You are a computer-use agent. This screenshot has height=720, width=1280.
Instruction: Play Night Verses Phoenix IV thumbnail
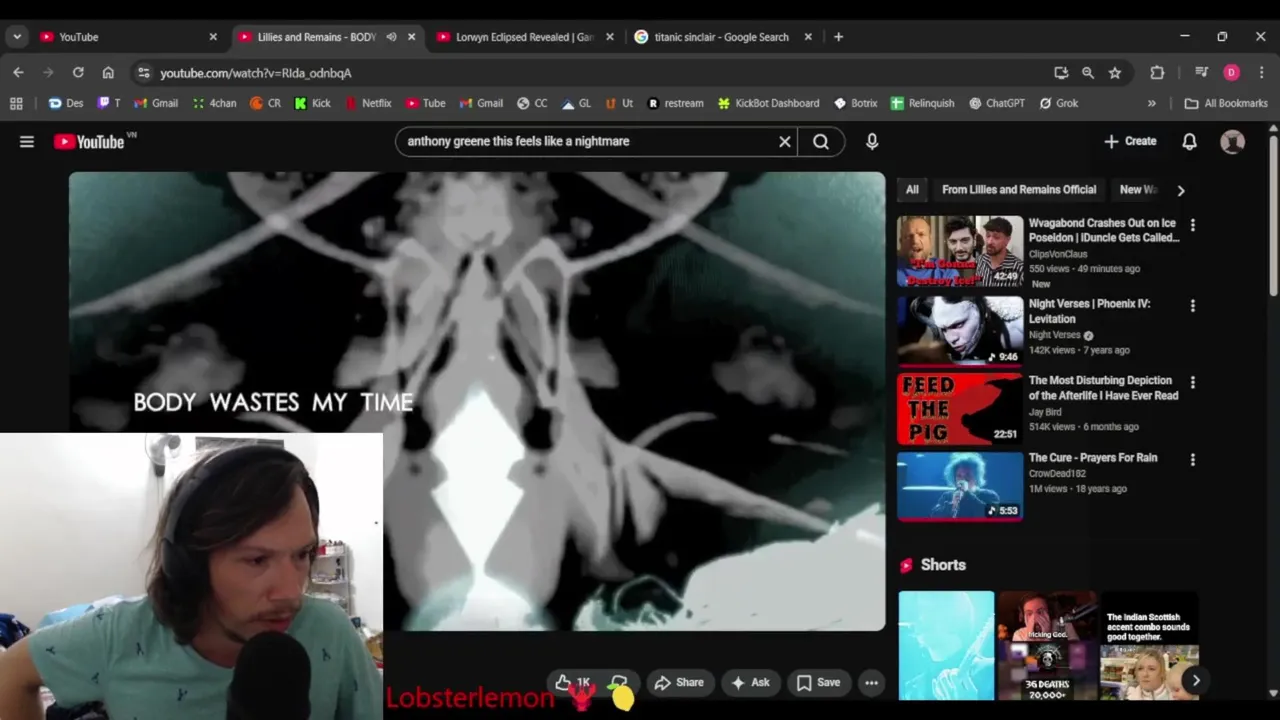coord(960,330)
